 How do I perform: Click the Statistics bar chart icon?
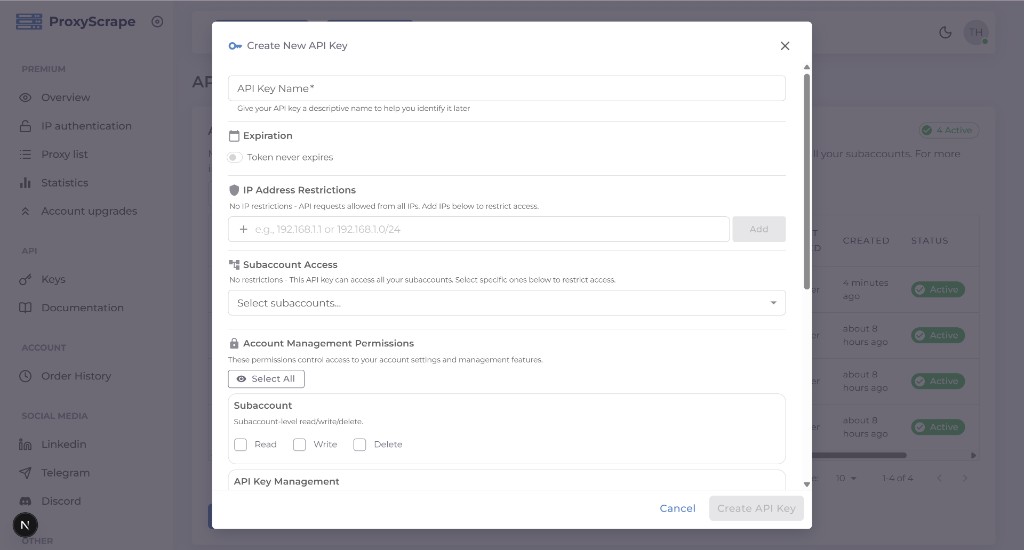tap(25, 183)
